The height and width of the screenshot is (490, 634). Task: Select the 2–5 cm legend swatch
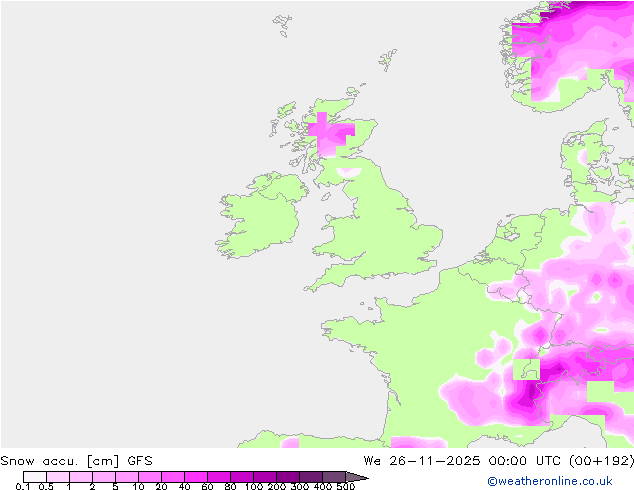104,477
